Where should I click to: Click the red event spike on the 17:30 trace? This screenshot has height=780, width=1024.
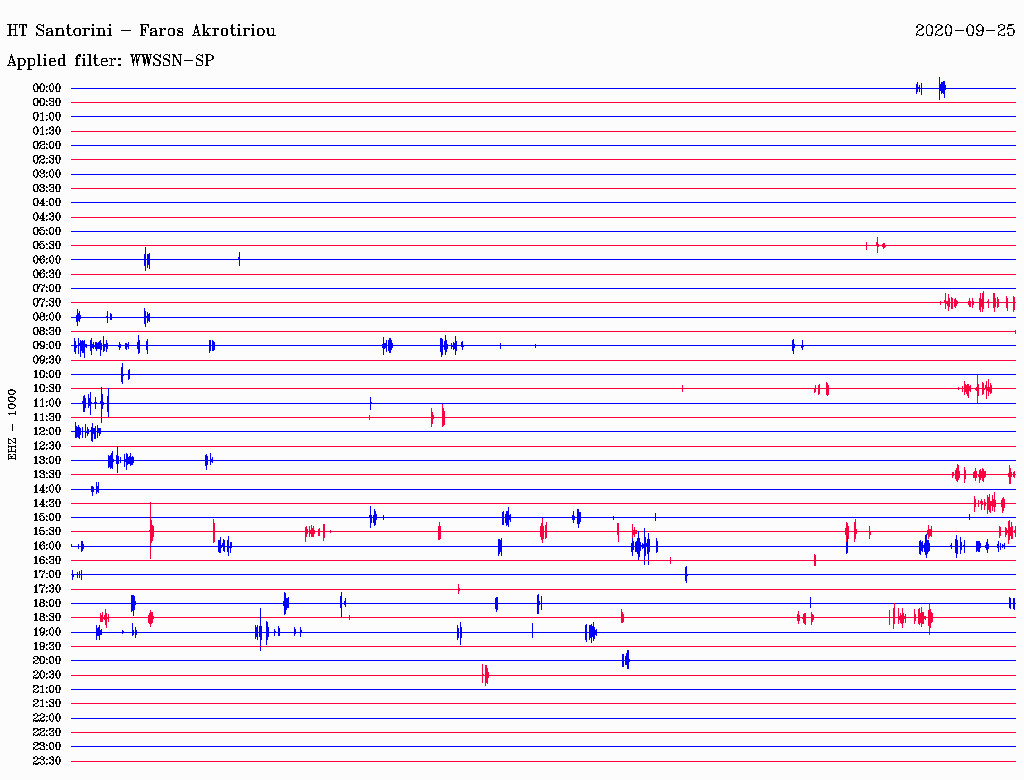[458, 589]
